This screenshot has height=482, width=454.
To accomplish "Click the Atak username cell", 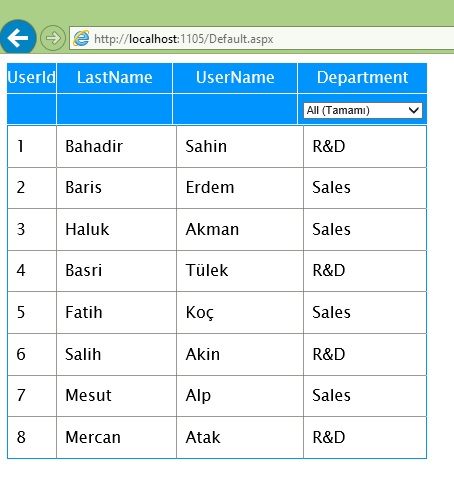I will tap(240, 437).
